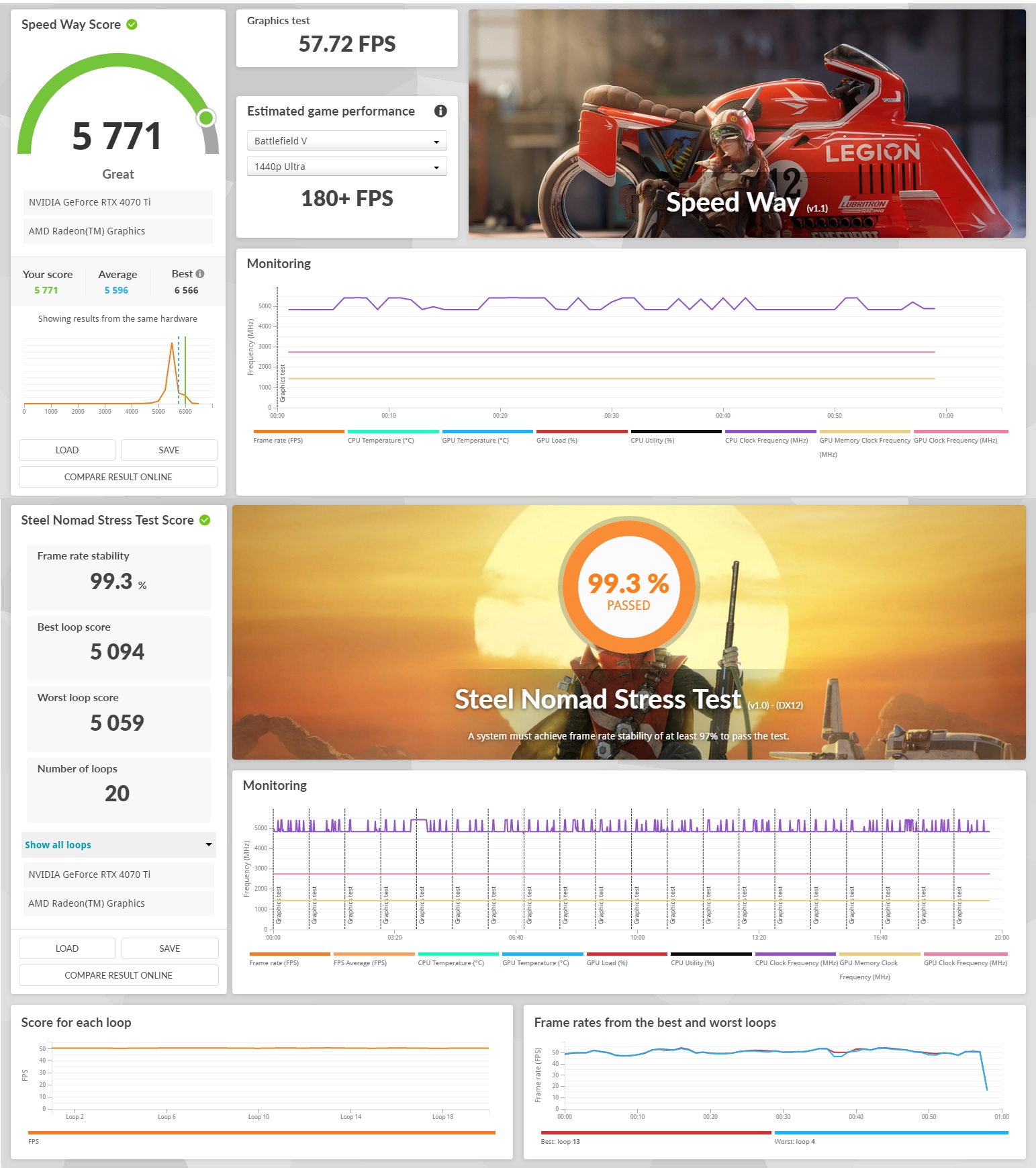Click the Best score value 6 566
Image resolution: width=1036 pixels, height=1168 pixels.
pyautogui.click(x=187, y=290)
